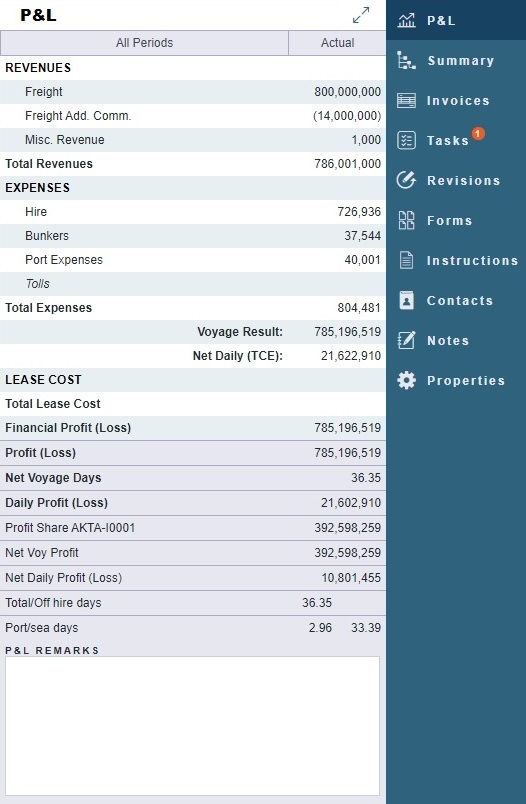Open the Forms icon

coord(406,220)
